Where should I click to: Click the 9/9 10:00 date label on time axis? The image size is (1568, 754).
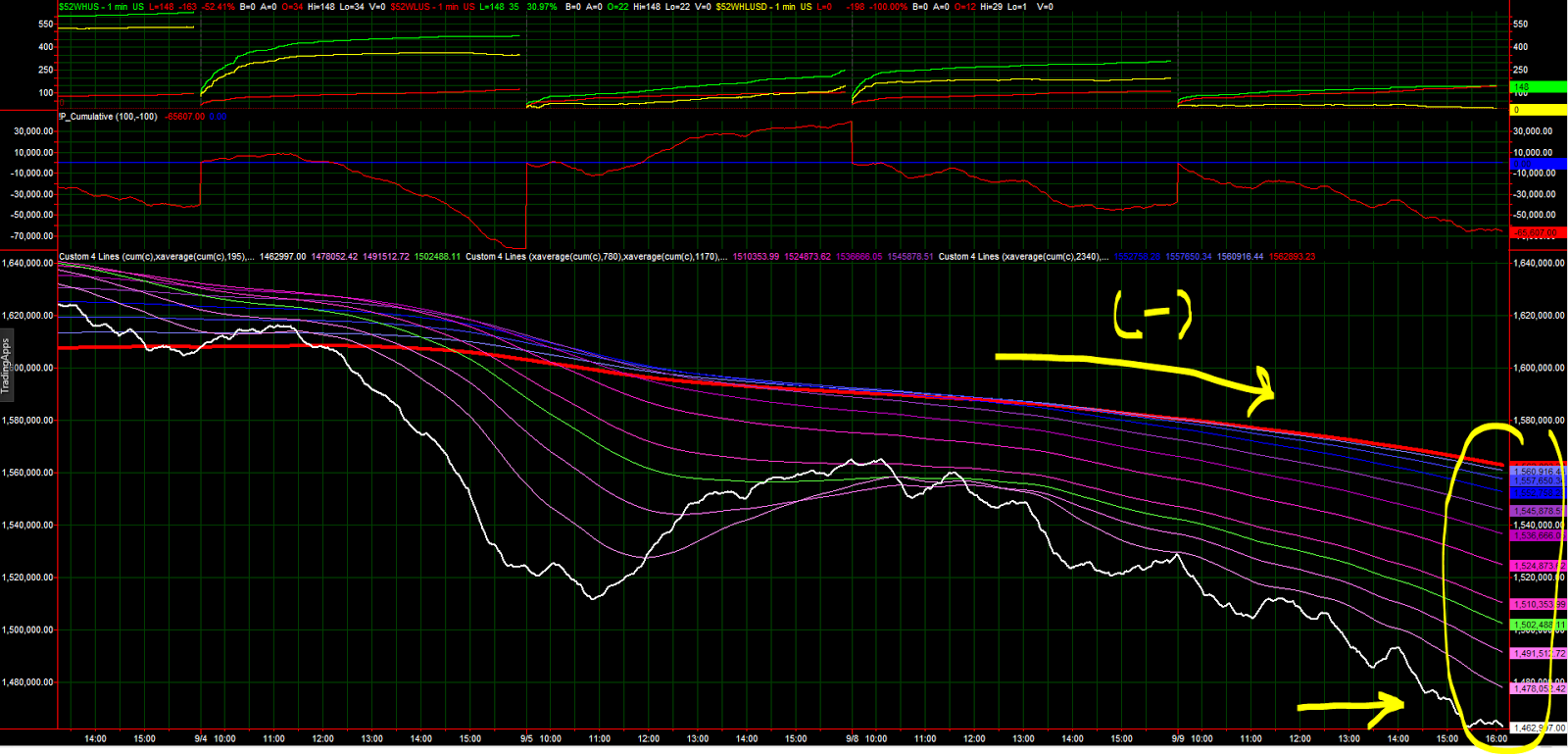[x=1192, y=739]
